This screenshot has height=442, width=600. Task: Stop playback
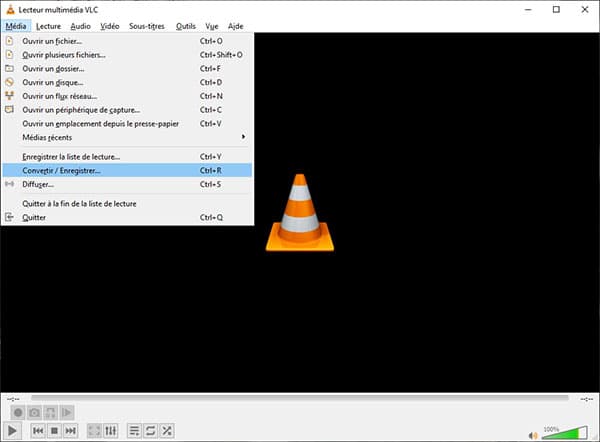click(54, 431)
